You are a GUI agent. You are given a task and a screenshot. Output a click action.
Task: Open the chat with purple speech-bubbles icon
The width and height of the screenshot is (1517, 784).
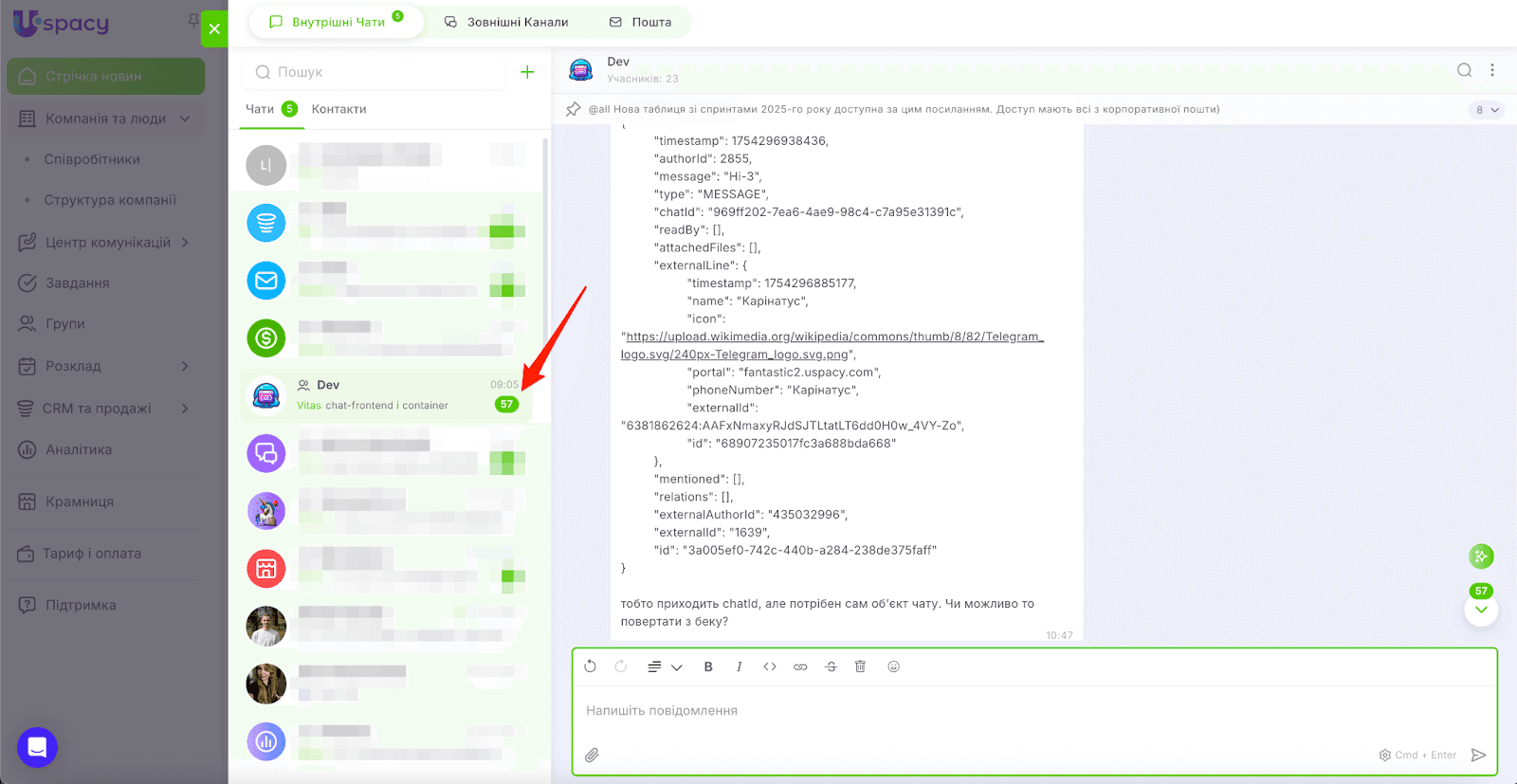pos(386,453)
